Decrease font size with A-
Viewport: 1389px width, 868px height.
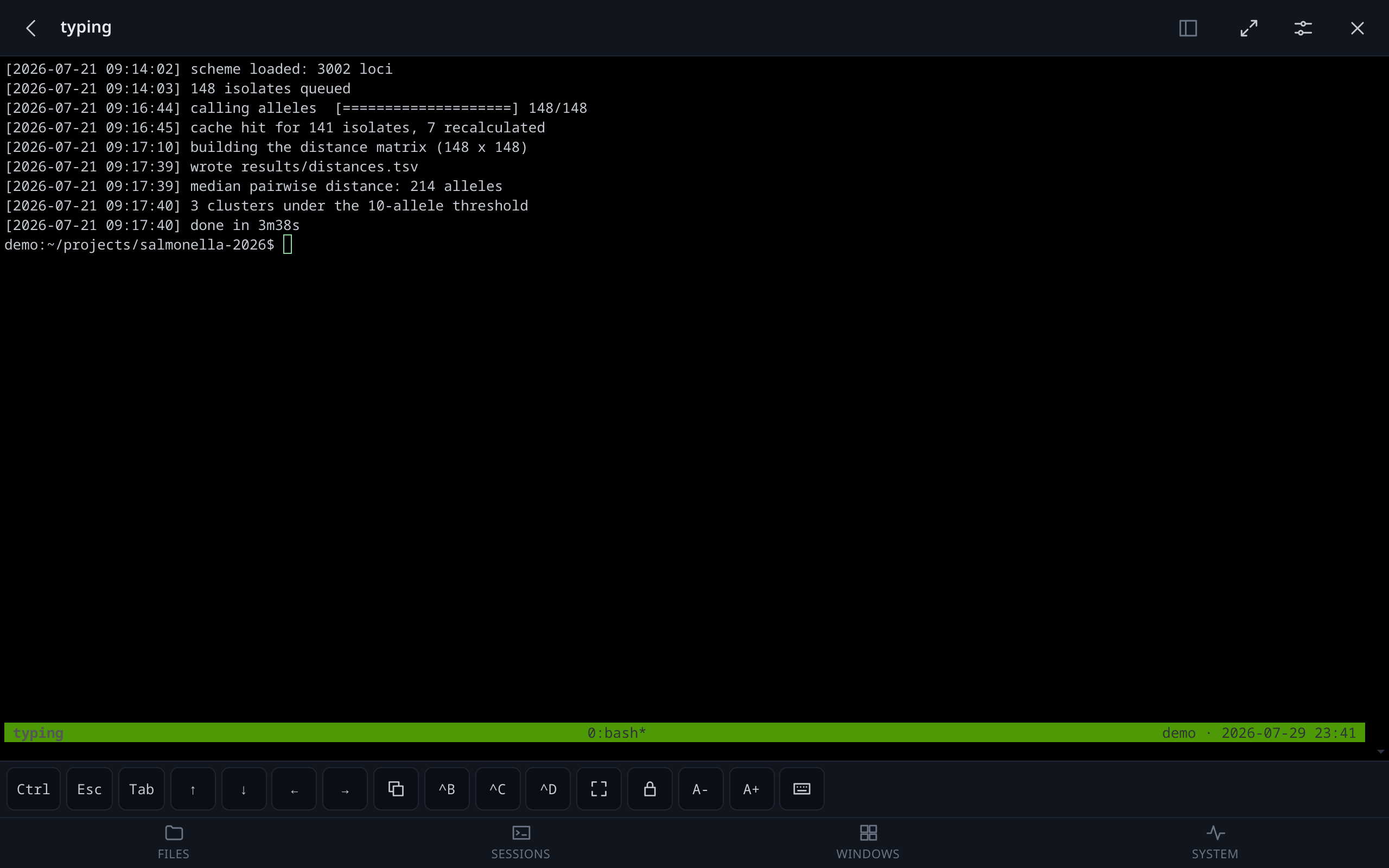tap(701, 789)
